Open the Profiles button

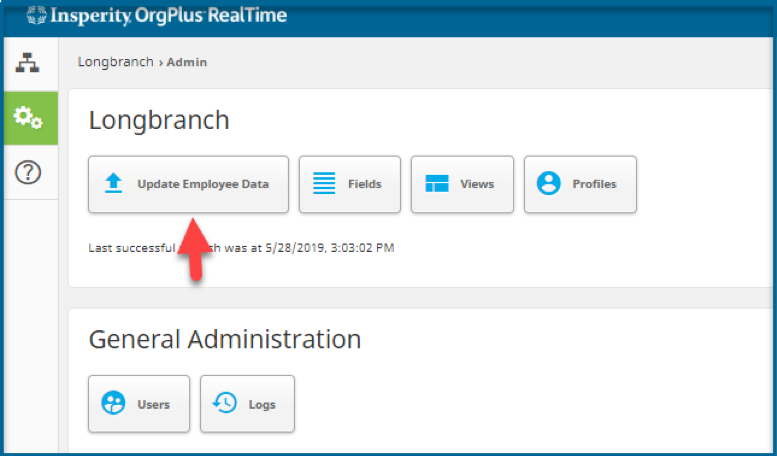pyautogui.click(x=580, y=184)
